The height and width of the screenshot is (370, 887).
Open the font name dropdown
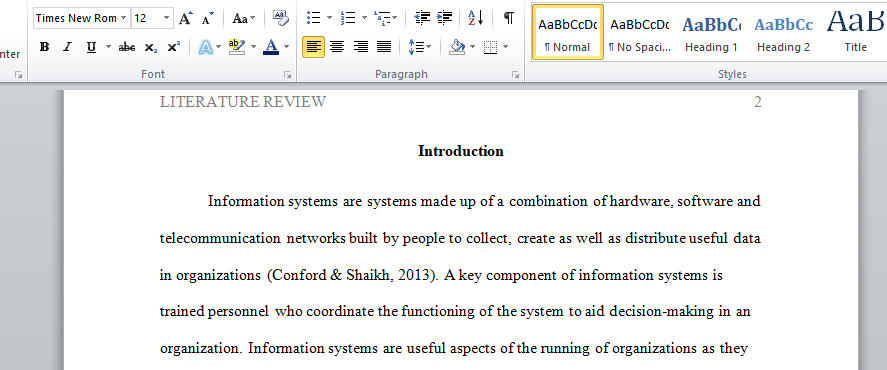point(123,18)
